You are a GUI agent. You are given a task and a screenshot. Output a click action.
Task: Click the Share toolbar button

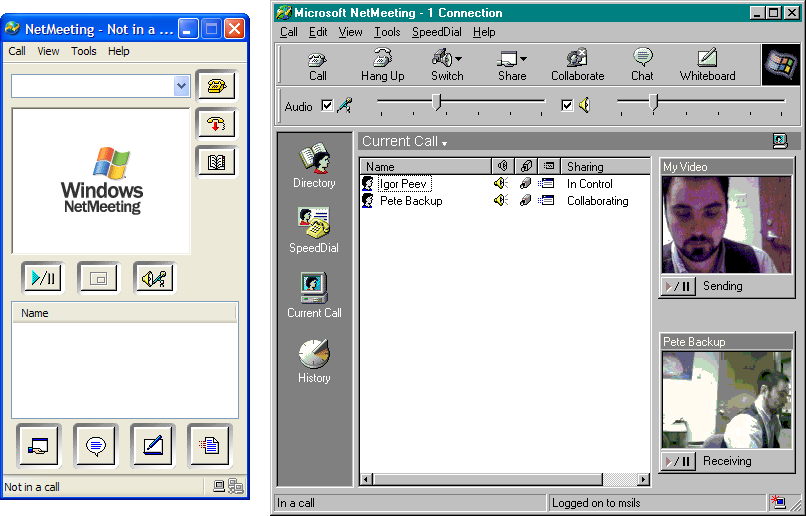click(512, 65)
